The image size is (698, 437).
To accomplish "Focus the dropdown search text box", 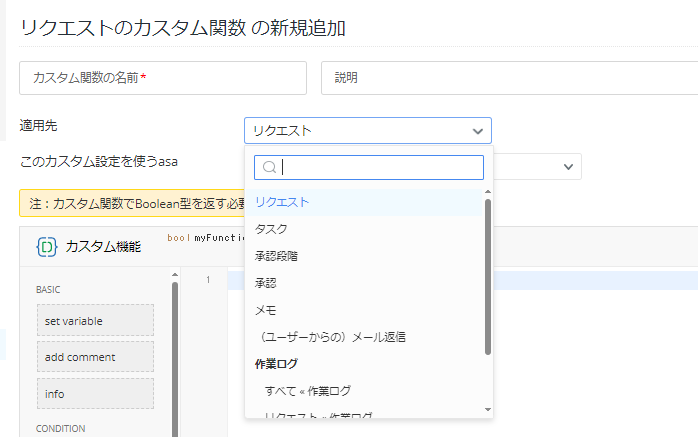I will 378,168.
